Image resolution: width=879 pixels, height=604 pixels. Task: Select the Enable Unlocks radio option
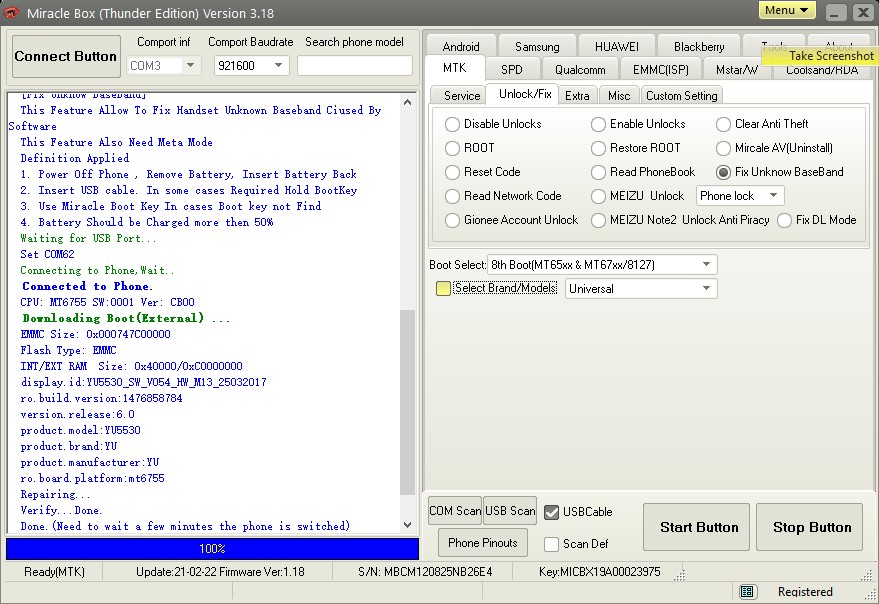[598, 124]
